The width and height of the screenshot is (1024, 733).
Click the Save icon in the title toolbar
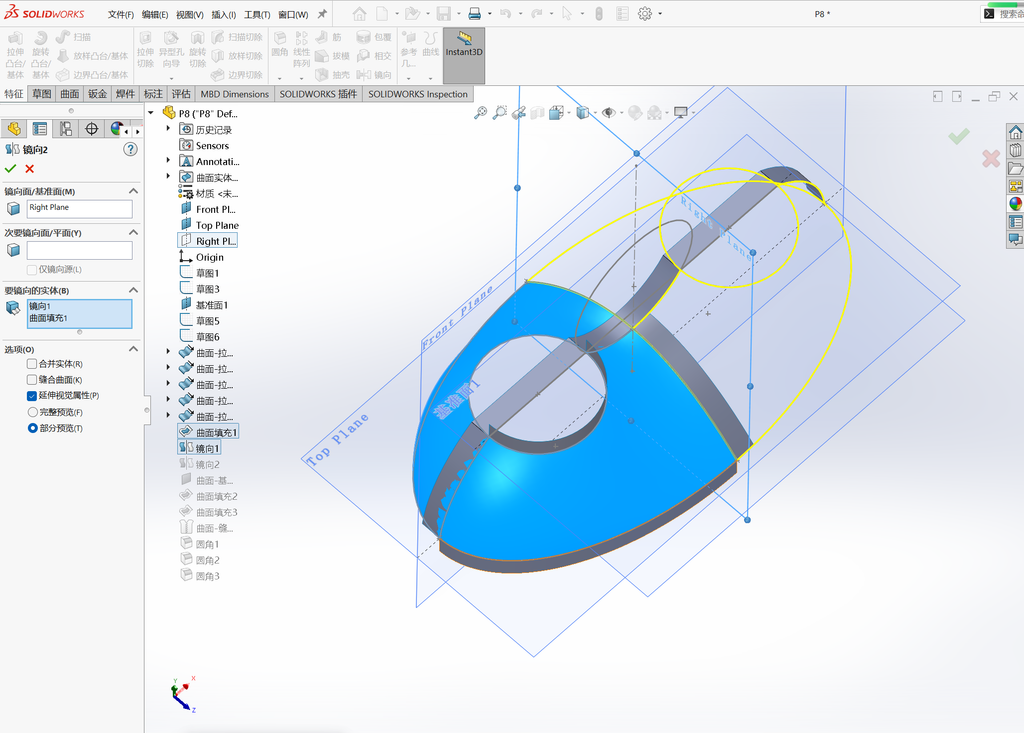pyautogui.click(x=443, y=14)
